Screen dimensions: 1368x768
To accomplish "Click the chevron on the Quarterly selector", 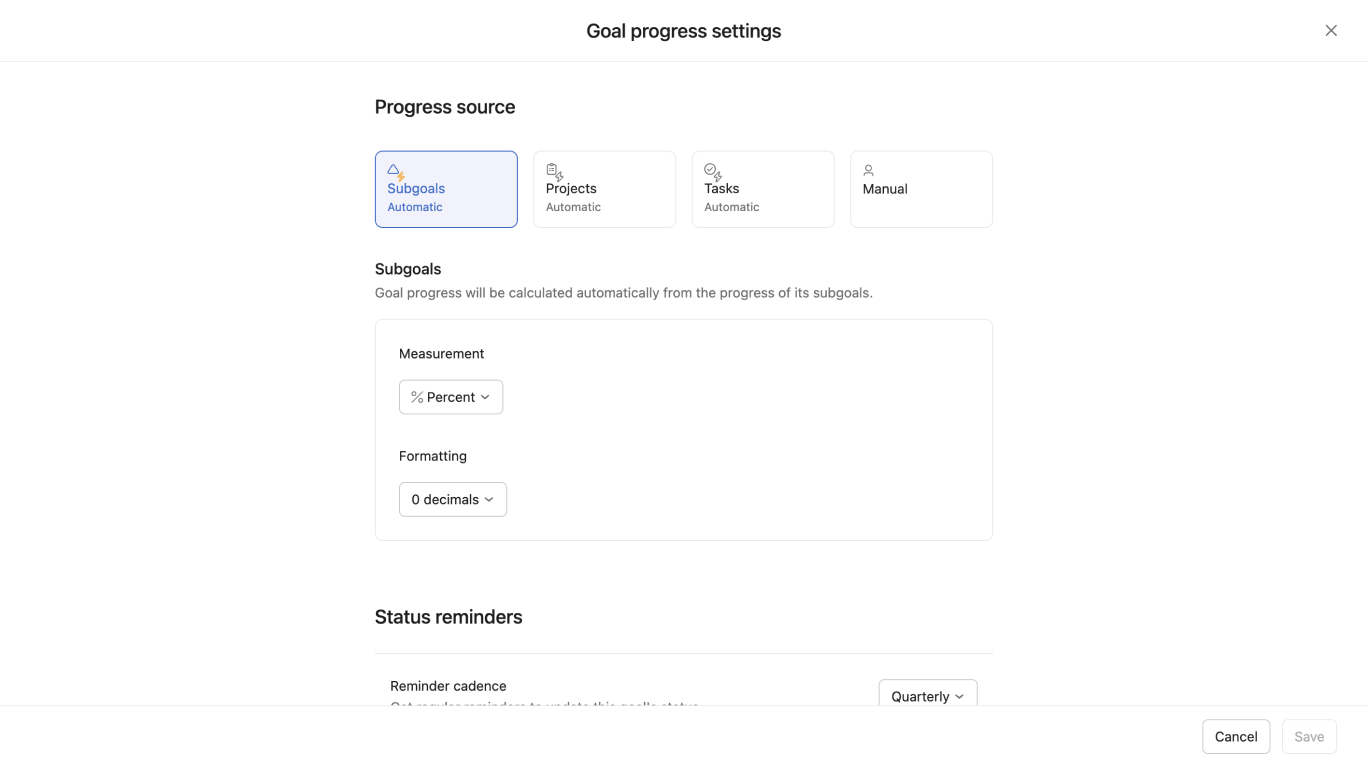I will coord(958,696).
